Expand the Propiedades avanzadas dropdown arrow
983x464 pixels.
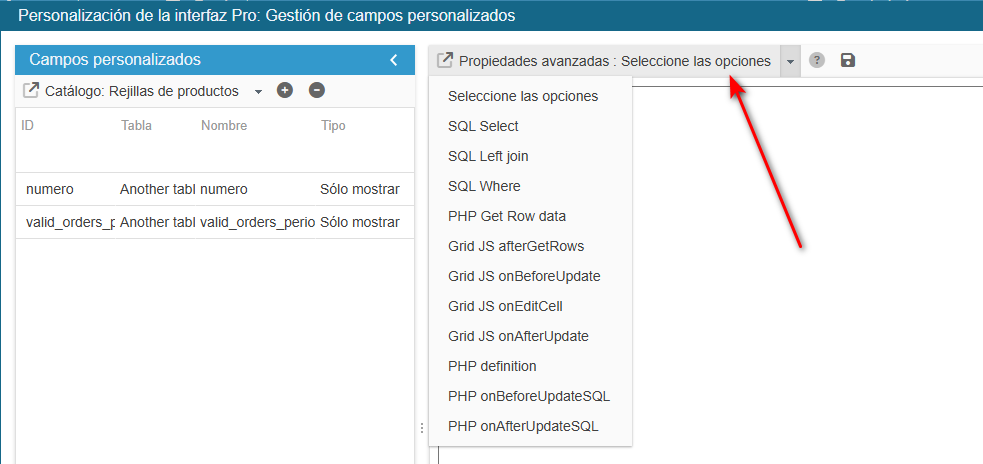tap(790, 61)
